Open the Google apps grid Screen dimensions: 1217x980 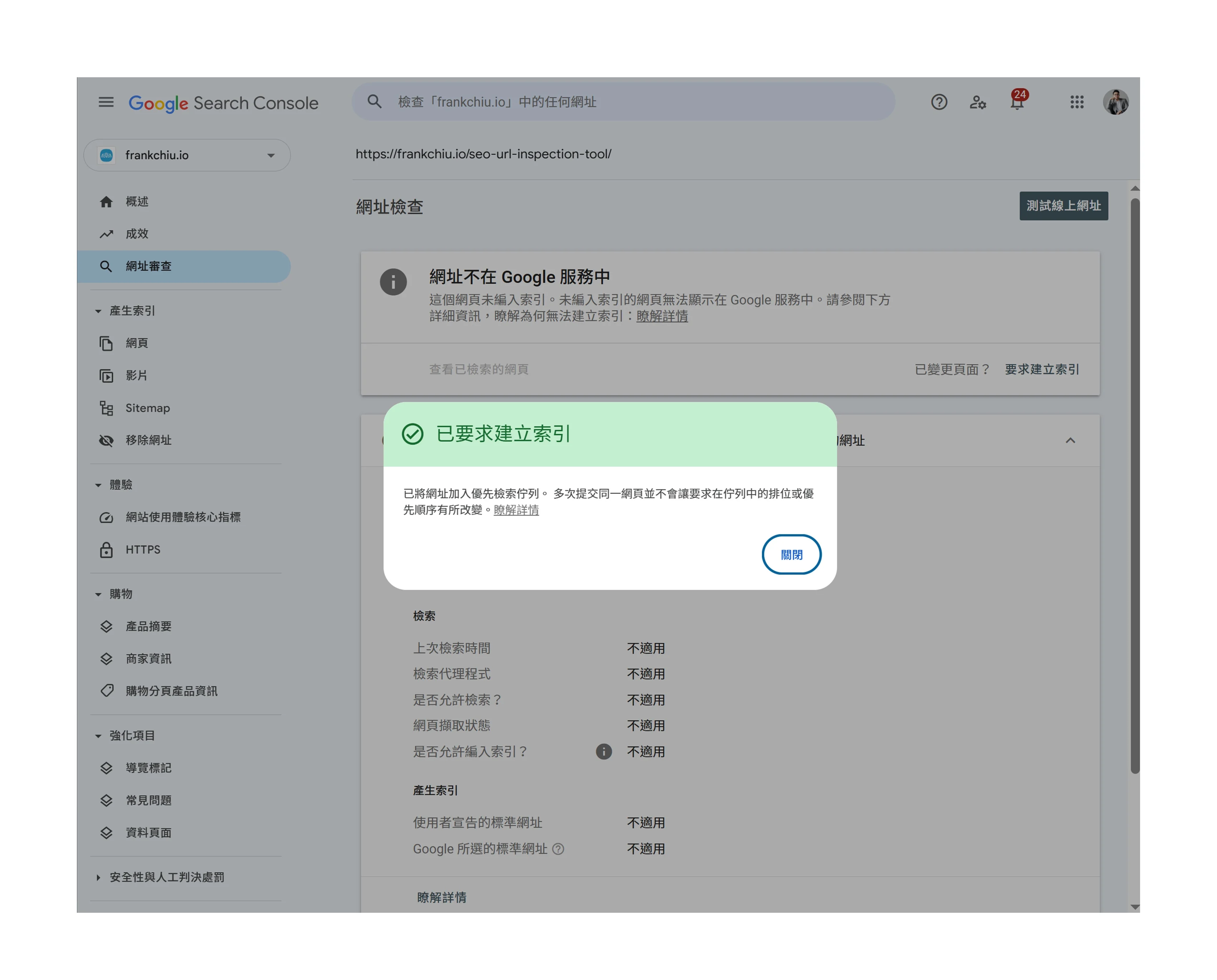(x=1076, y=102)
